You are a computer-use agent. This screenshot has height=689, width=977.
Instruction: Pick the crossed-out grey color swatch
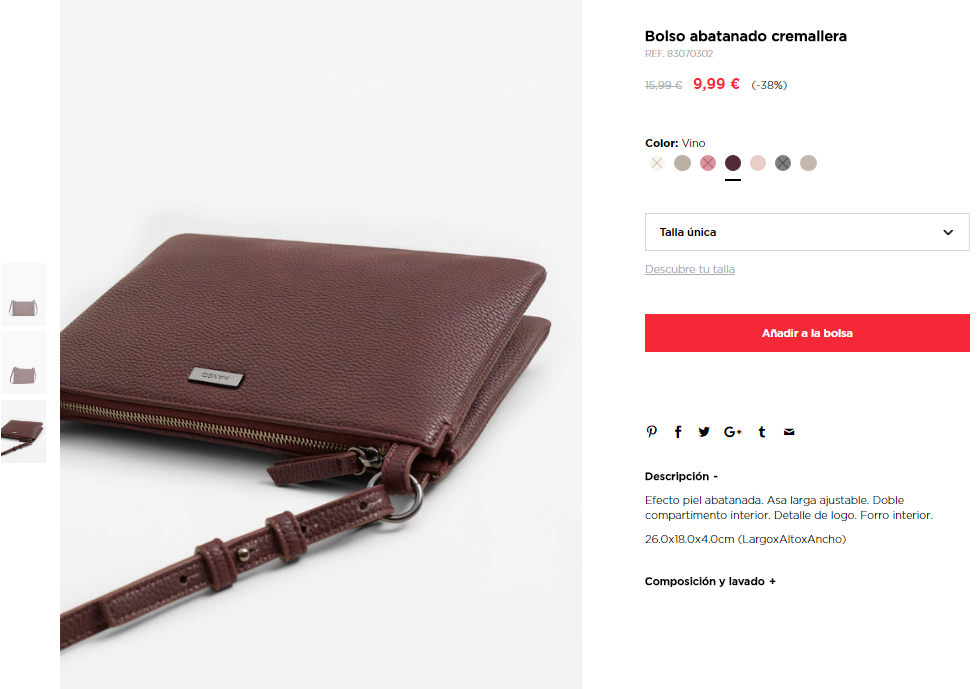tap(783, 163)
